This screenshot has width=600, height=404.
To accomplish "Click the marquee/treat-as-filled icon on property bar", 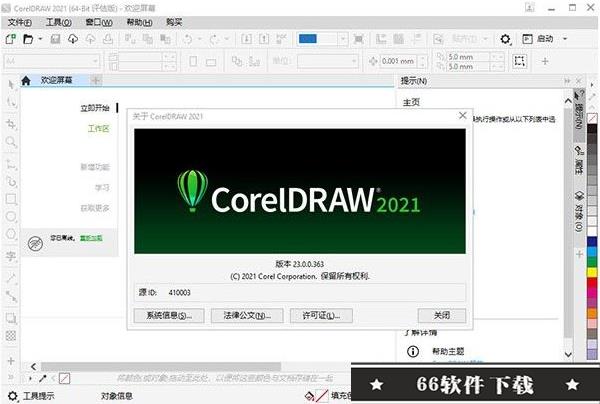I will point(519,61).
